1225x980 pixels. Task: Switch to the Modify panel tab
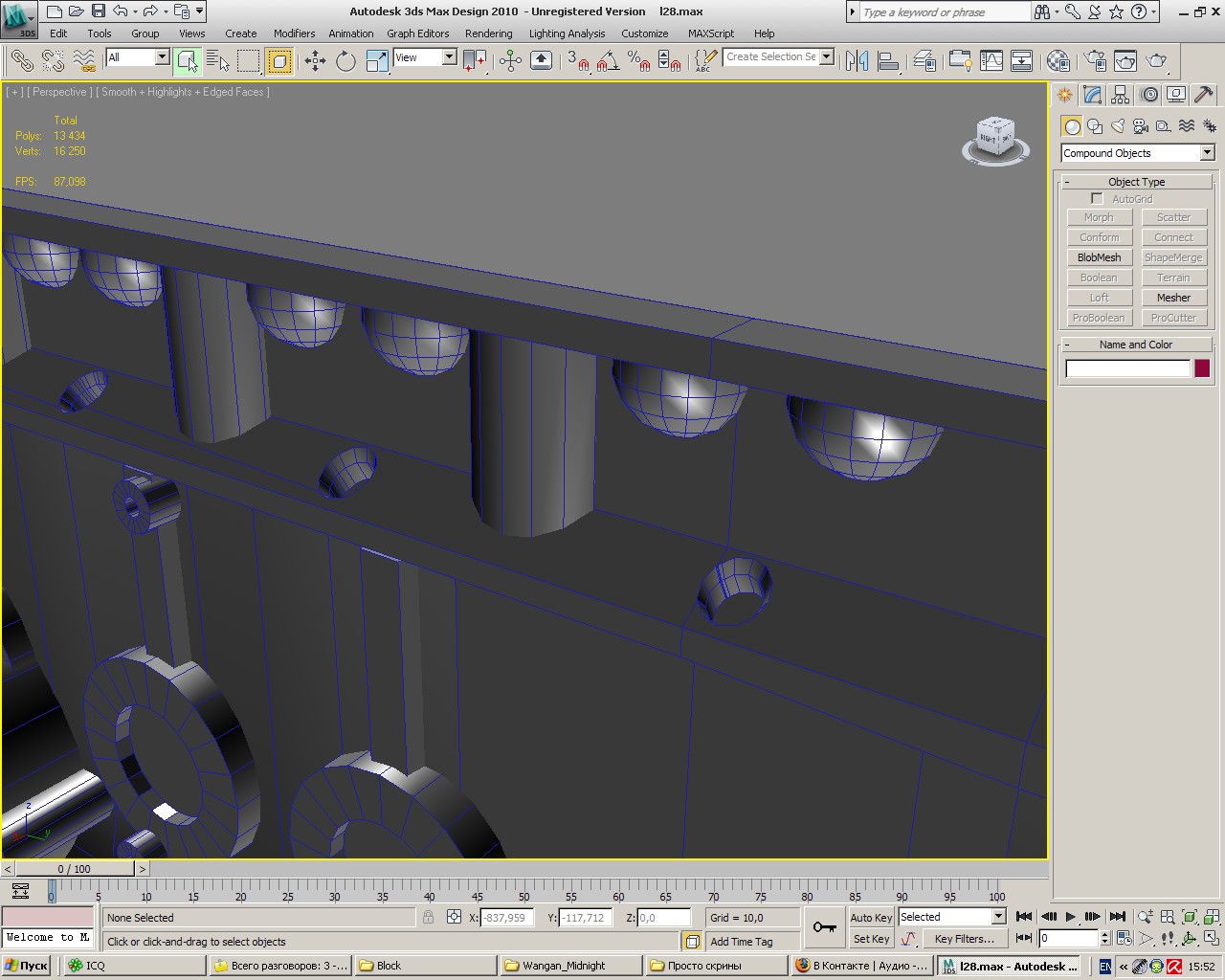pyautogui.click(x=1092, y=95)
